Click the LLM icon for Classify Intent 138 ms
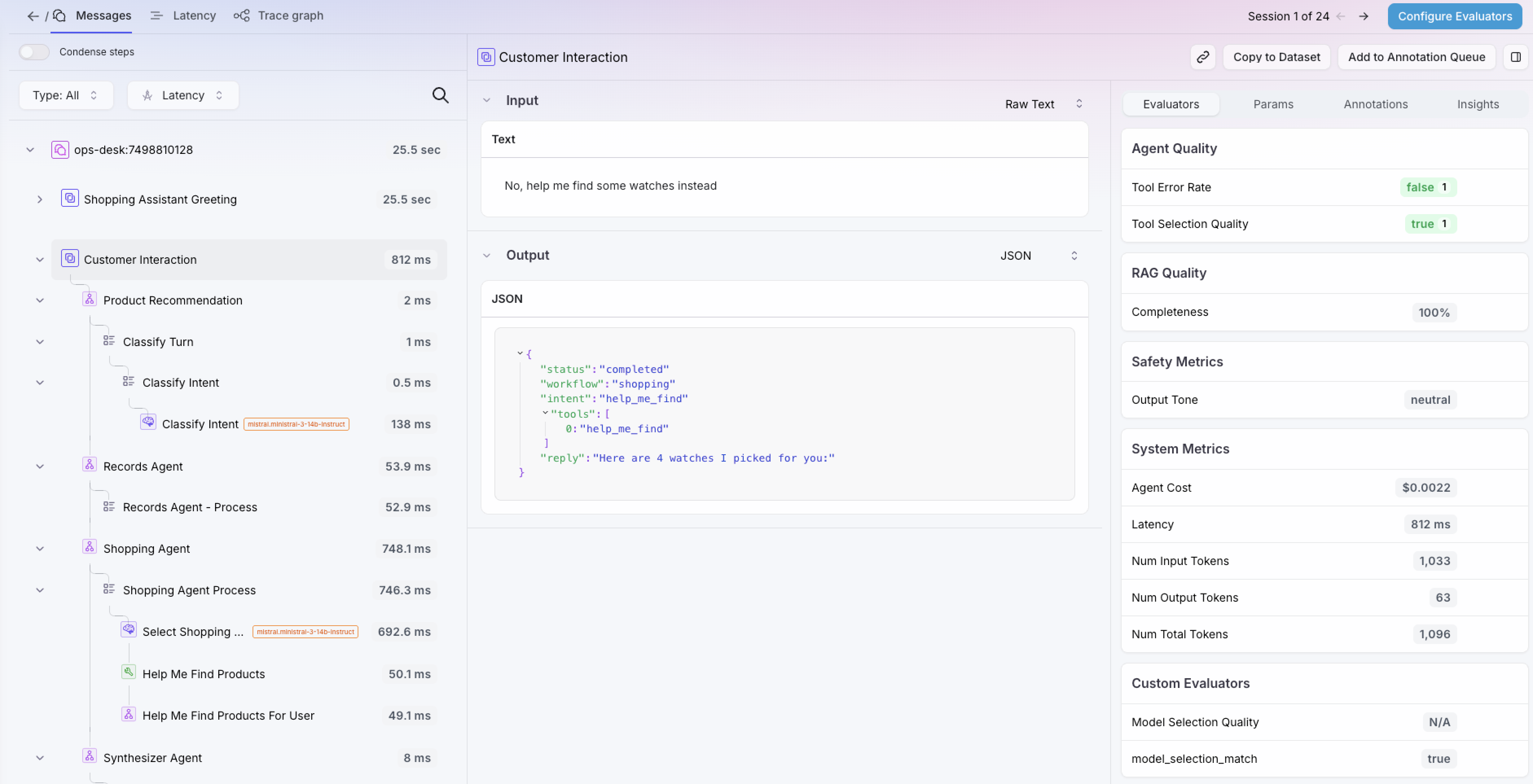Screen dimensions: 1533x784 pyautogui.click(x=148, y=422)
